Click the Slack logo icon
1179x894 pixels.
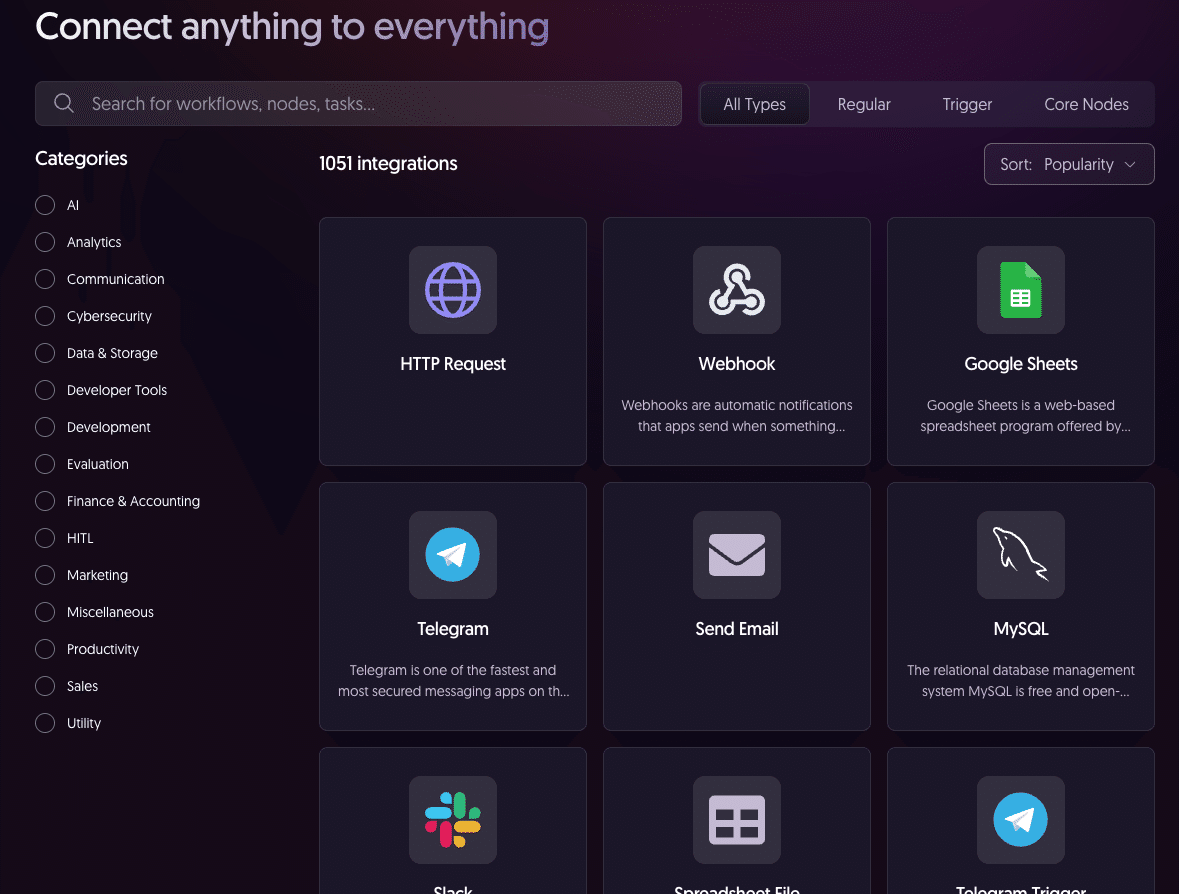[452, 820]
